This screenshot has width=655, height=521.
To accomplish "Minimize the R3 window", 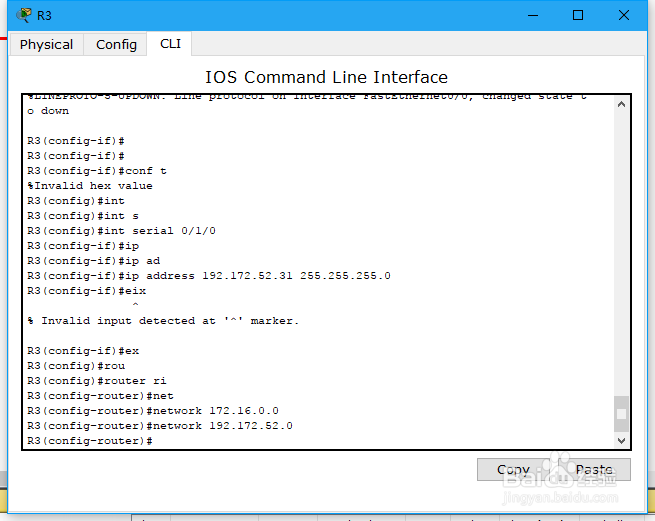I will 531,15.
